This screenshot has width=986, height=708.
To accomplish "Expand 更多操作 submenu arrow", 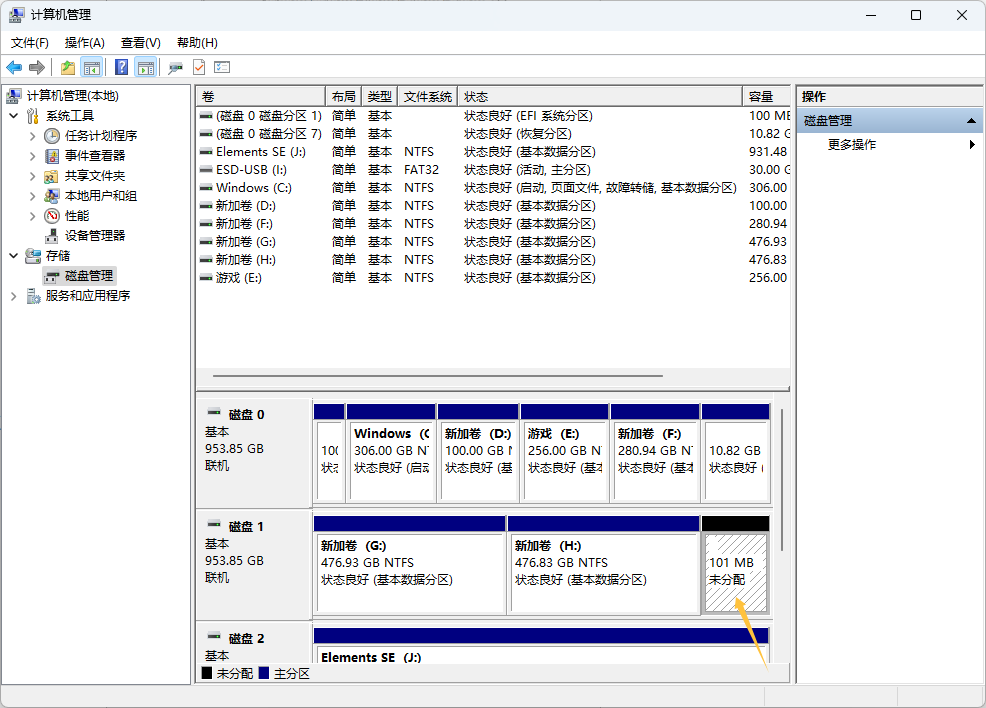I will pyautogui.click(x=972, y=144).
